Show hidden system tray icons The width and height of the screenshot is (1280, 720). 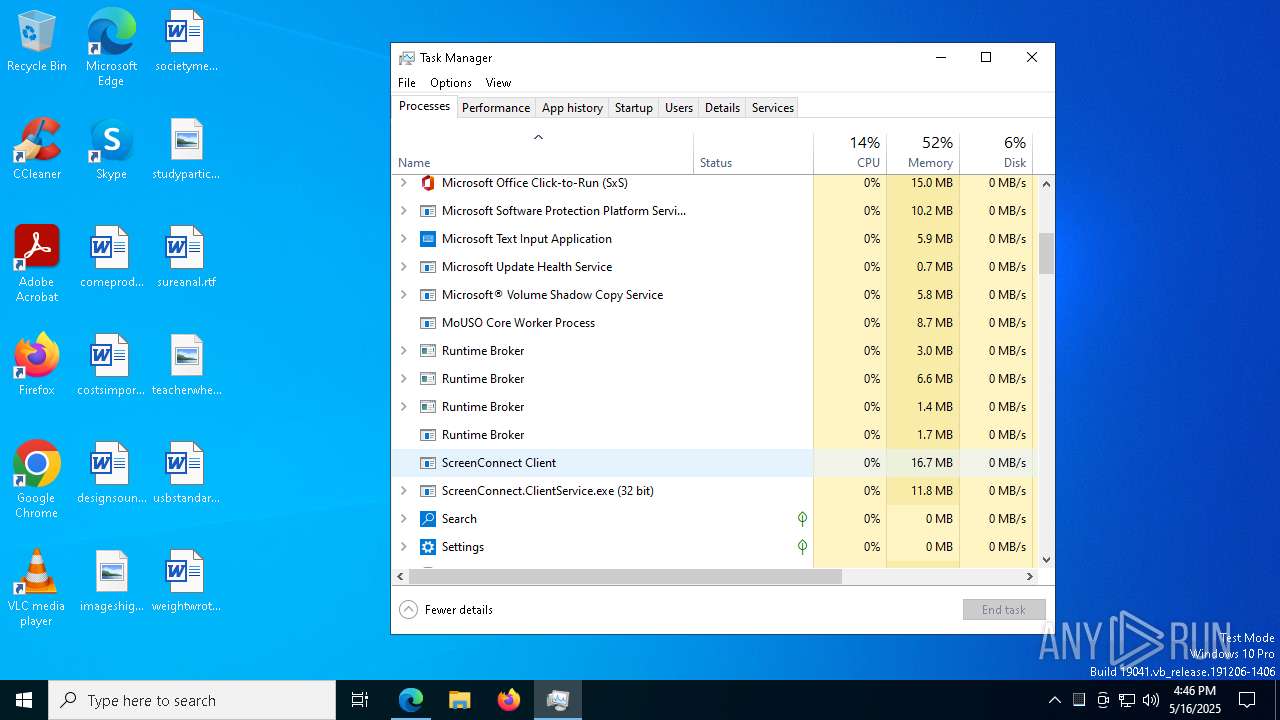click(1054, 700)
